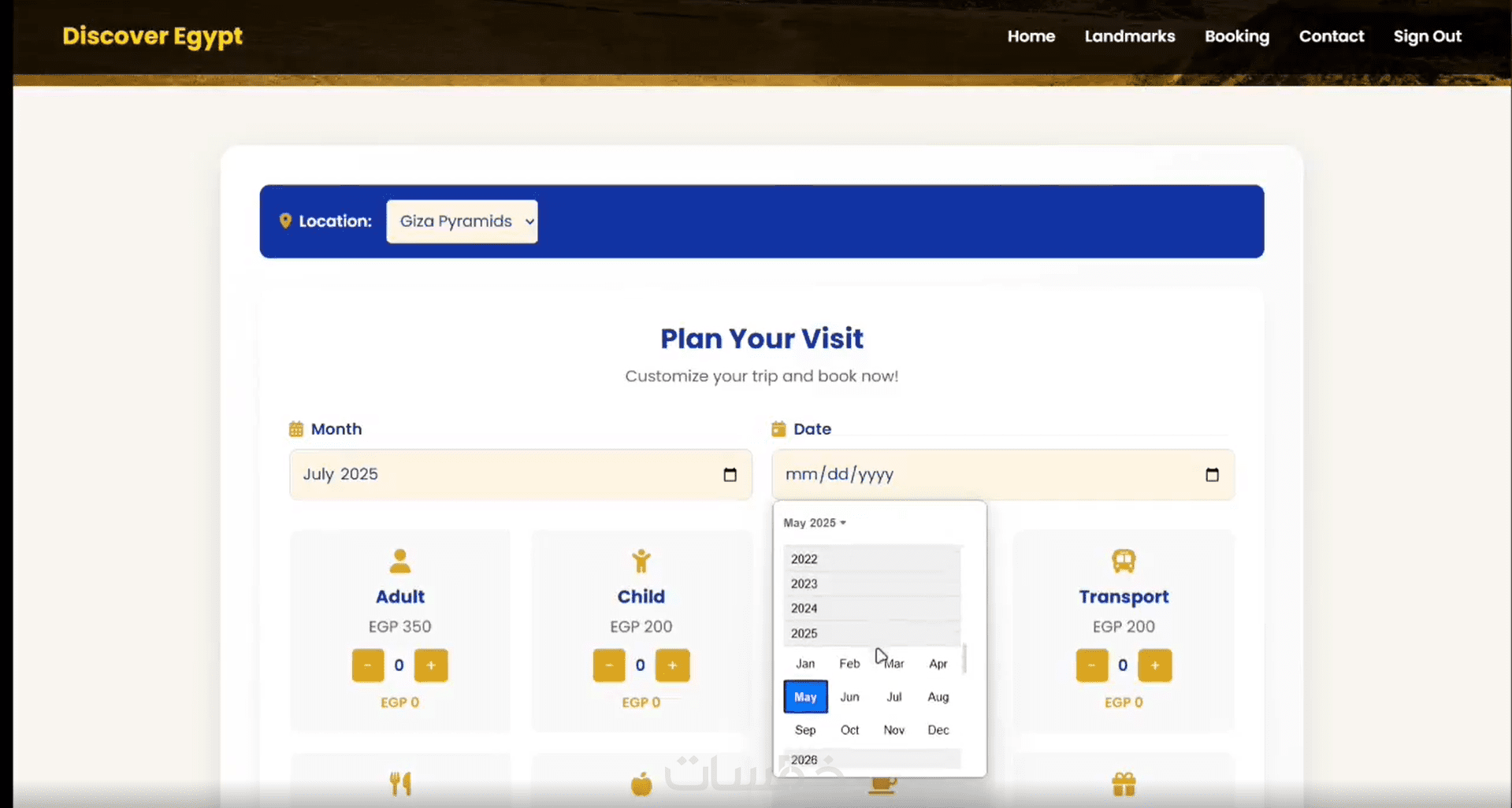This screenshot has height=808, width=1512.
Task: Collapse the May 2025 month-year selector
Action: coord(815,523)
